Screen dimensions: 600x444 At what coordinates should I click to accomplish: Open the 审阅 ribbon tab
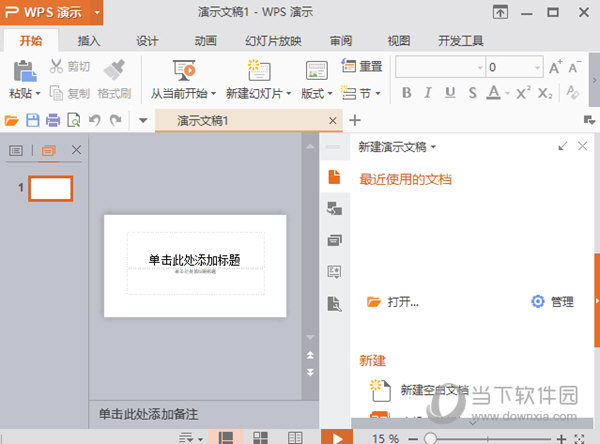coord(341,41)
